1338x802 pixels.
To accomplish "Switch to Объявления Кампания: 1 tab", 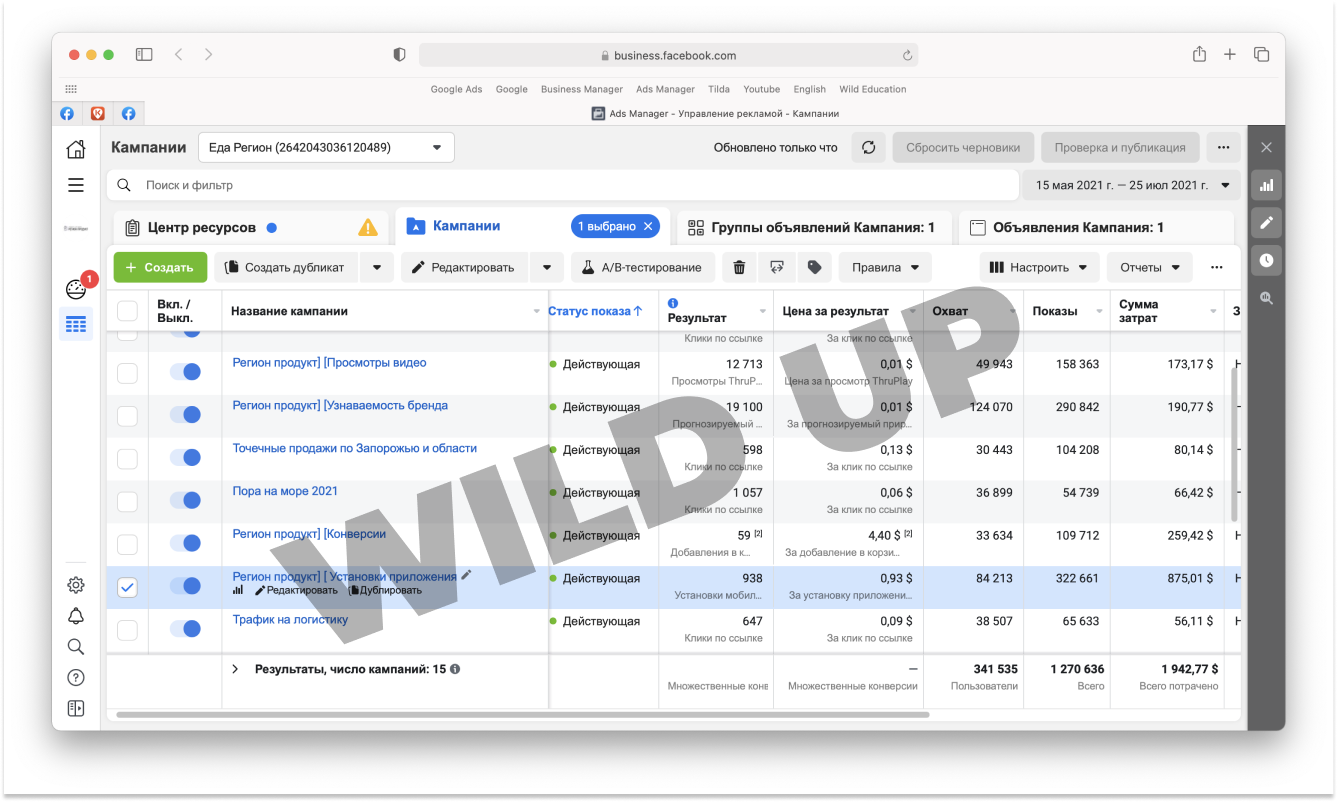I will 1095,228.
